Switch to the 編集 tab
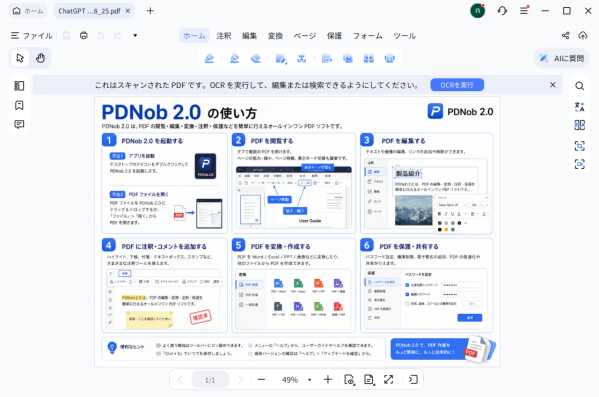This screenshot has height=397, width=599. click(249, 36)
